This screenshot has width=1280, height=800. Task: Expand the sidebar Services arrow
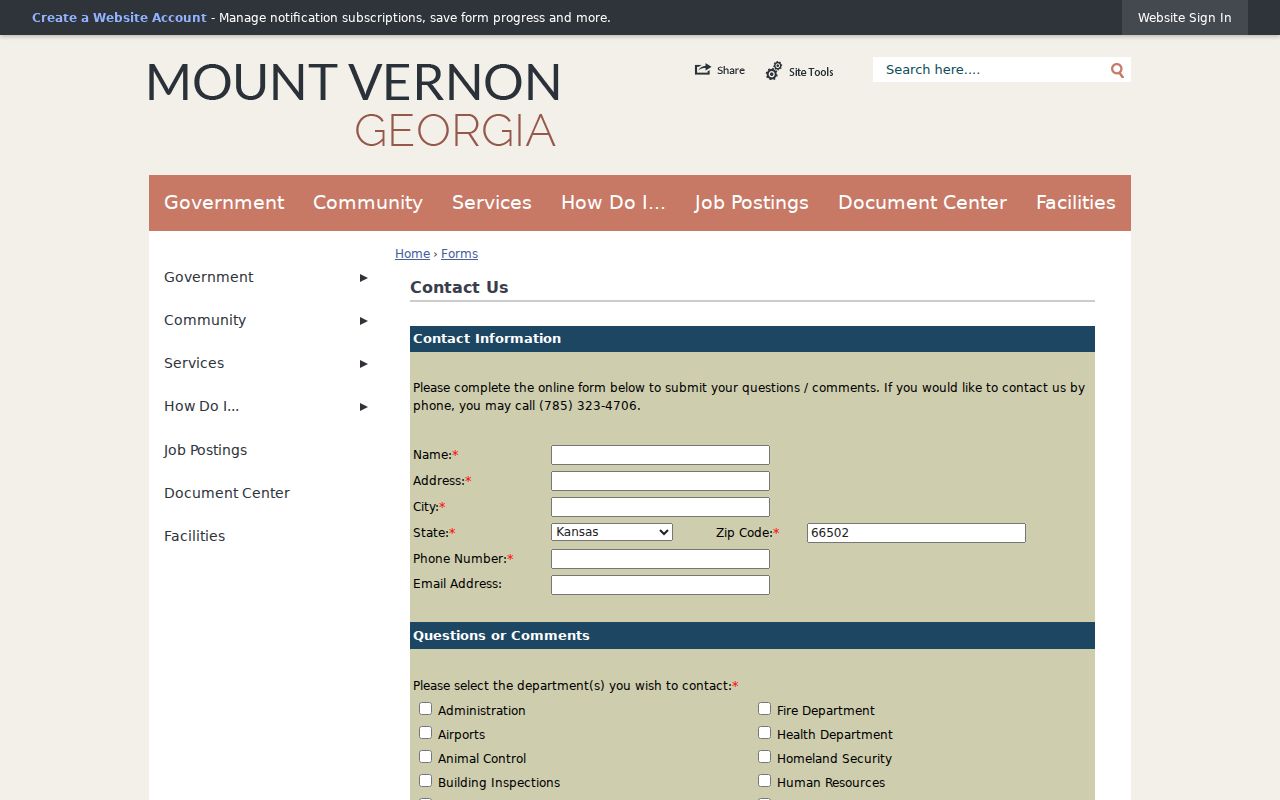coord(364,364)
